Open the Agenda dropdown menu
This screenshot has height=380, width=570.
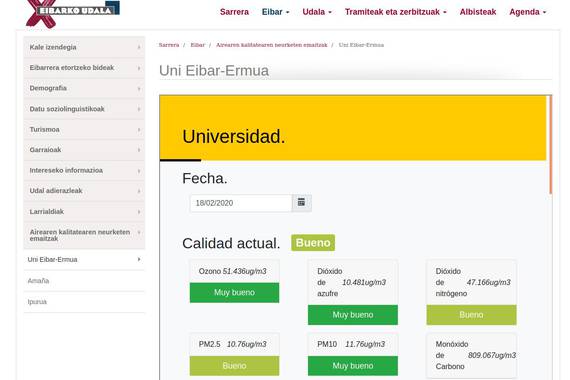527,12
